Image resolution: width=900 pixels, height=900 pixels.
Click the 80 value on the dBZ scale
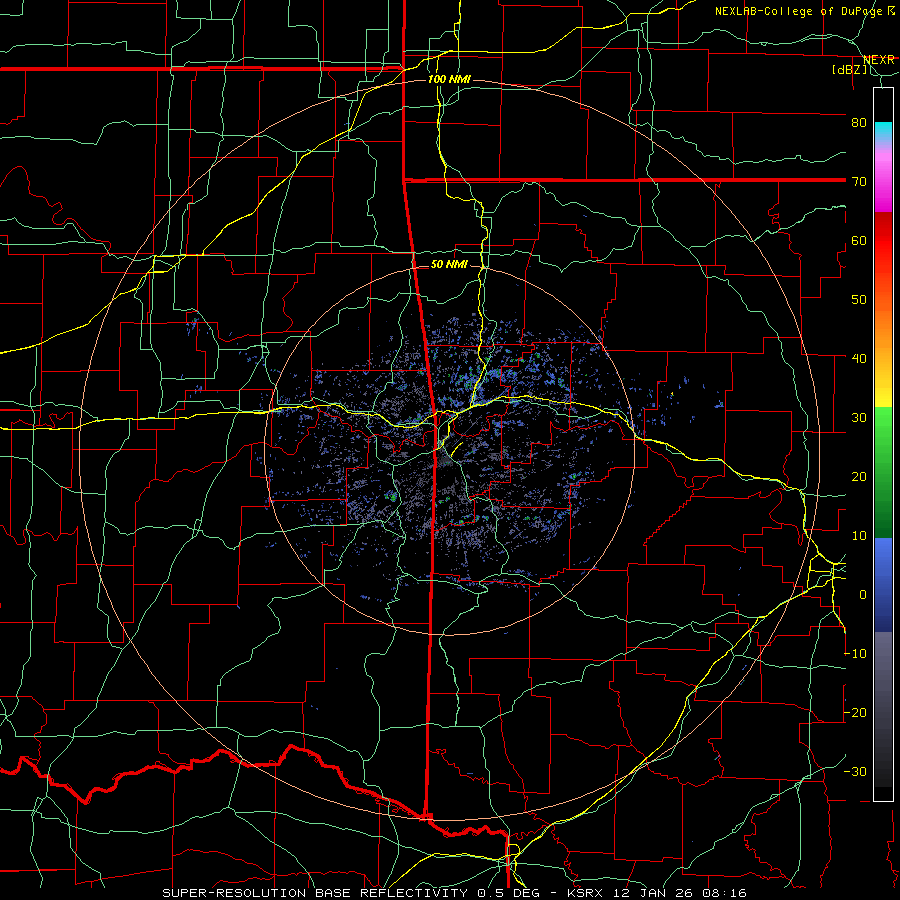point(859,122)
